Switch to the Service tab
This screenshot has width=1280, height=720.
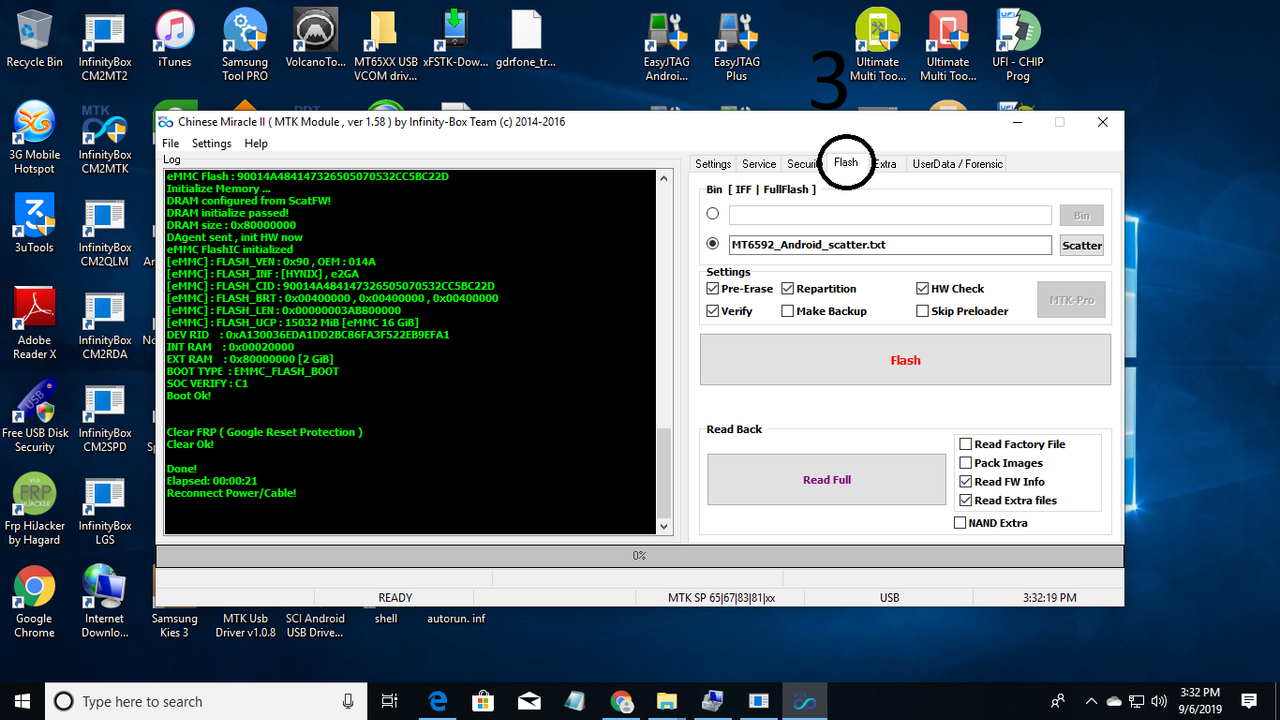[759, 164]
